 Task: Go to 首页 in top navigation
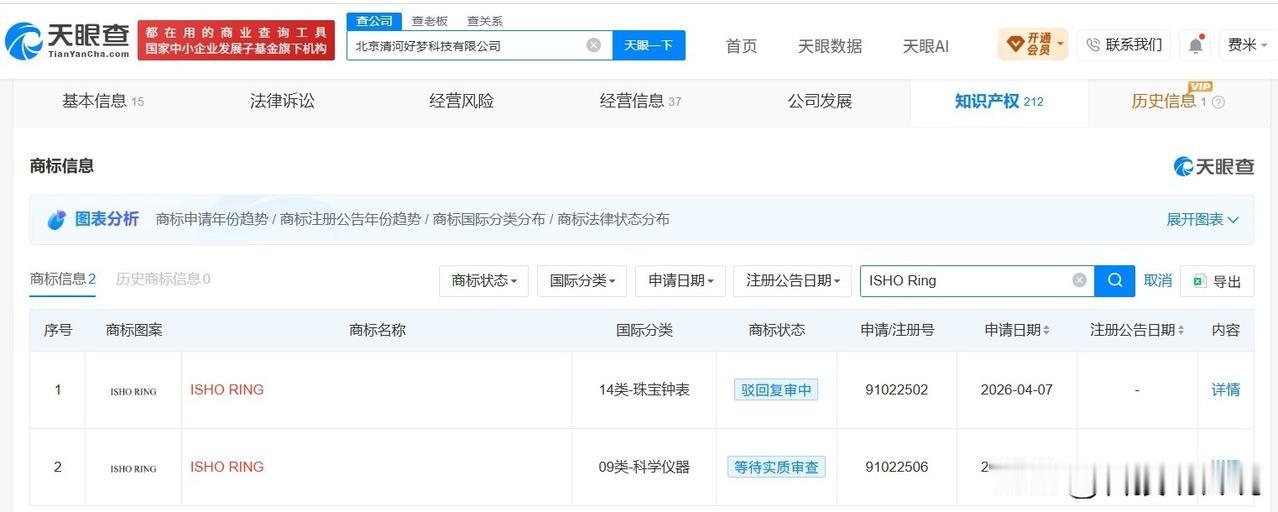741,46
